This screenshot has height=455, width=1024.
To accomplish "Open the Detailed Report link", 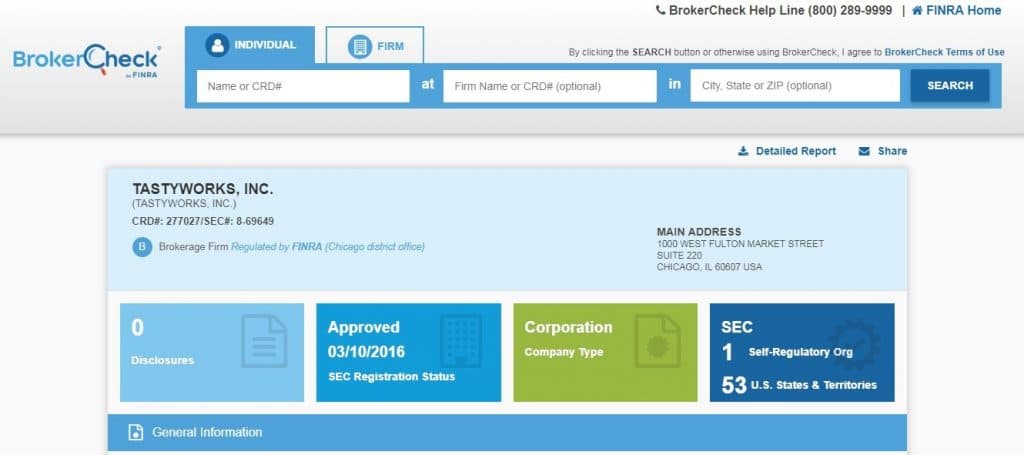I will [x=795, y=151].
